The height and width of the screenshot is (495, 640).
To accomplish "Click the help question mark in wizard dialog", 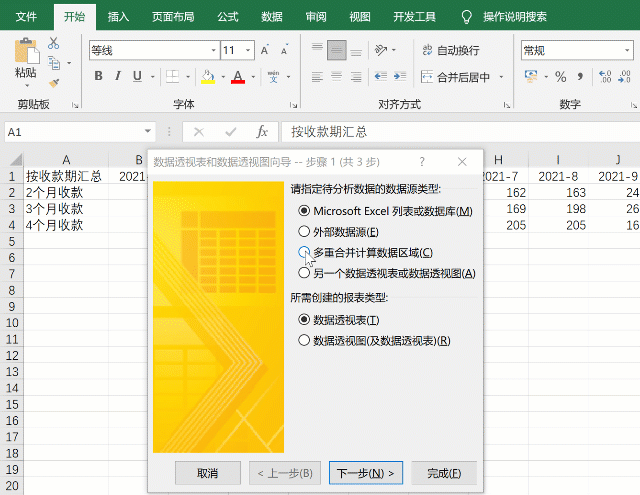I will click(422, 161).
